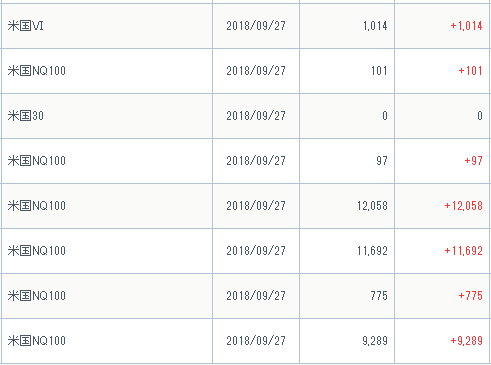Click the +1,014 red profit value
The height and width of the screenshot is (365, 491).
pyautogui.click(x=466, y=26)
